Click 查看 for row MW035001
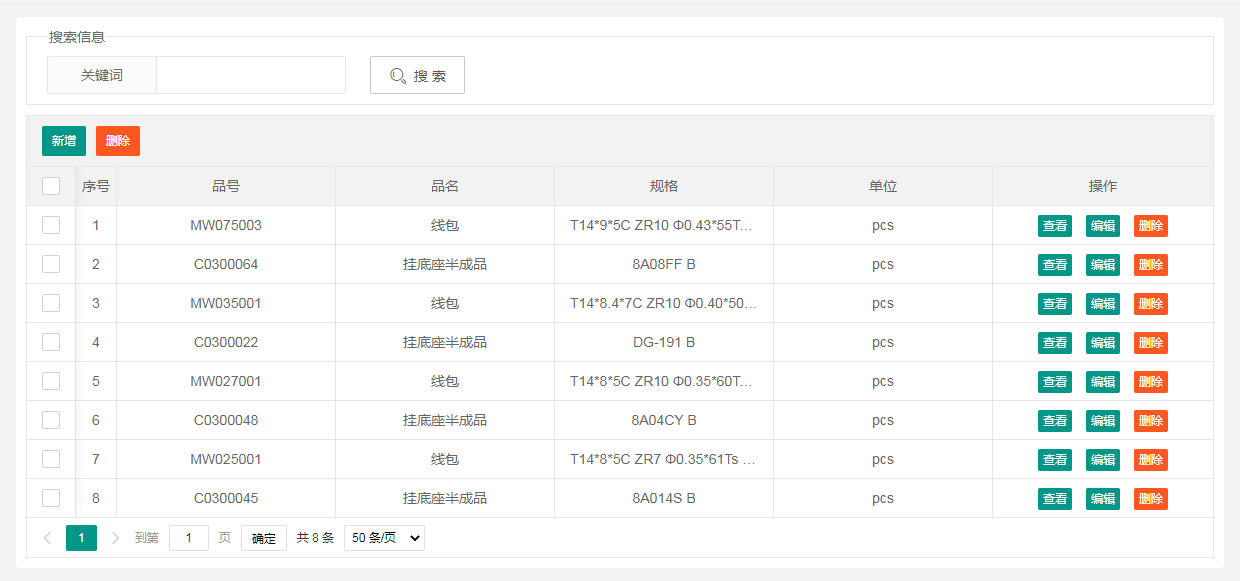The image size is (1240, 581). pos(1055,304)
